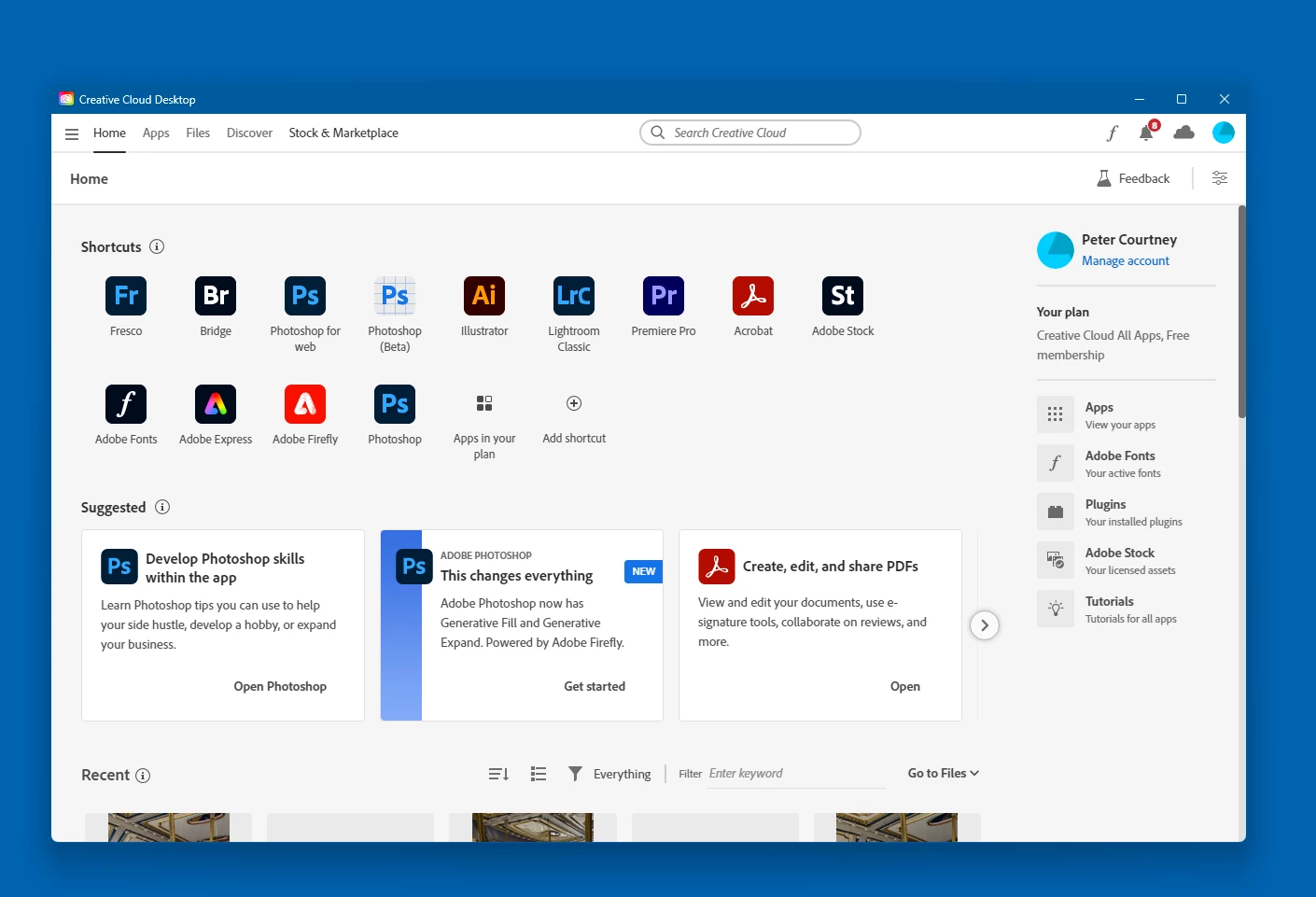The height and width of the screenshot is (897, 1316).
Task: Open the Lightroom Classic shortcut
Action: [x=574, y=296]
